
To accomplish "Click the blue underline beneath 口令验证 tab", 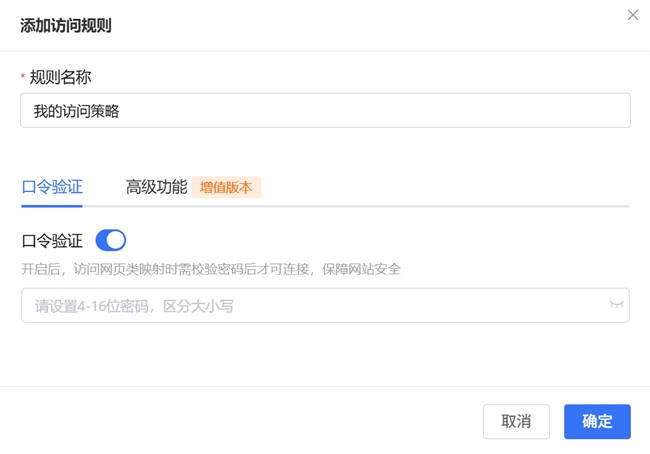I will 51,205.
